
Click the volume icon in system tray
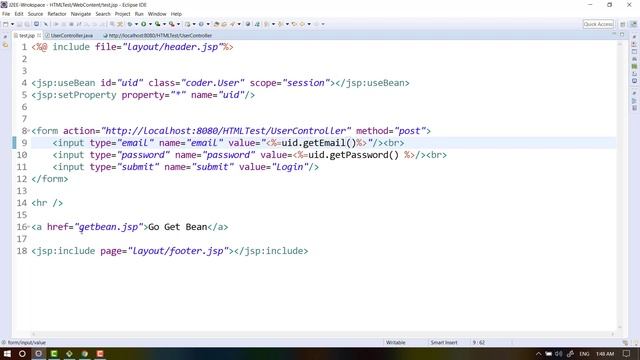pos(559,353)
